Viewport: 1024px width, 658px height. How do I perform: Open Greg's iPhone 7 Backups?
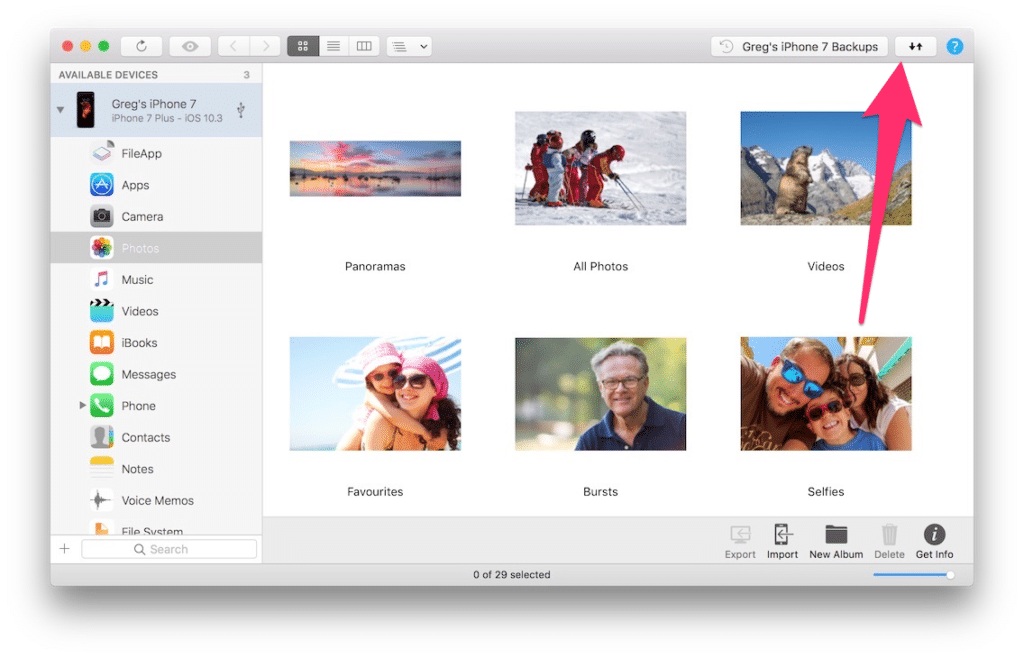coord(799,46)
